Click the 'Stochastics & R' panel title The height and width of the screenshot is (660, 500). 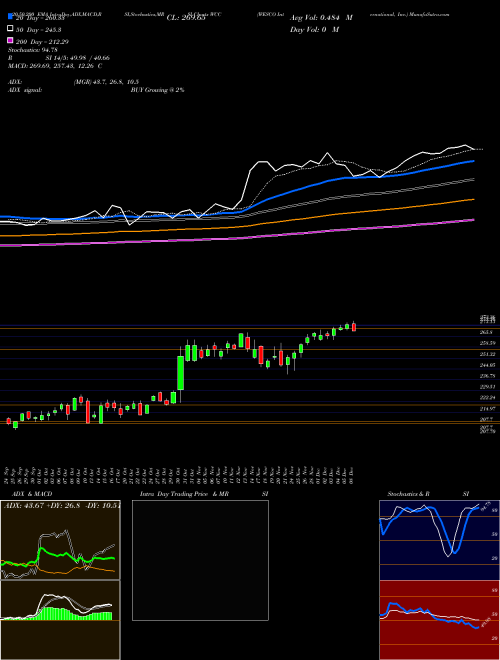pos(408,494)
